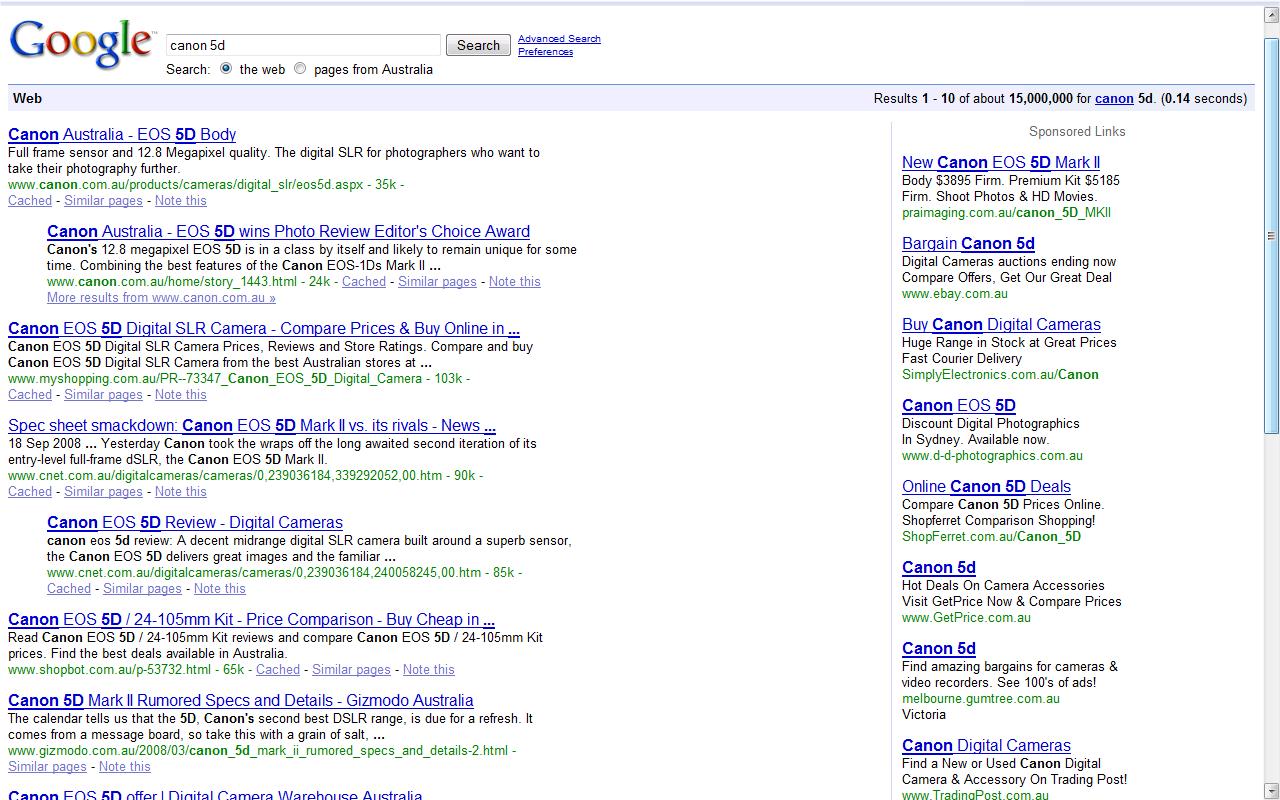The image size is (1280, 800).
Task: Click "www.ebay.com.au" ad URL text
Action: tap(955, 293)
